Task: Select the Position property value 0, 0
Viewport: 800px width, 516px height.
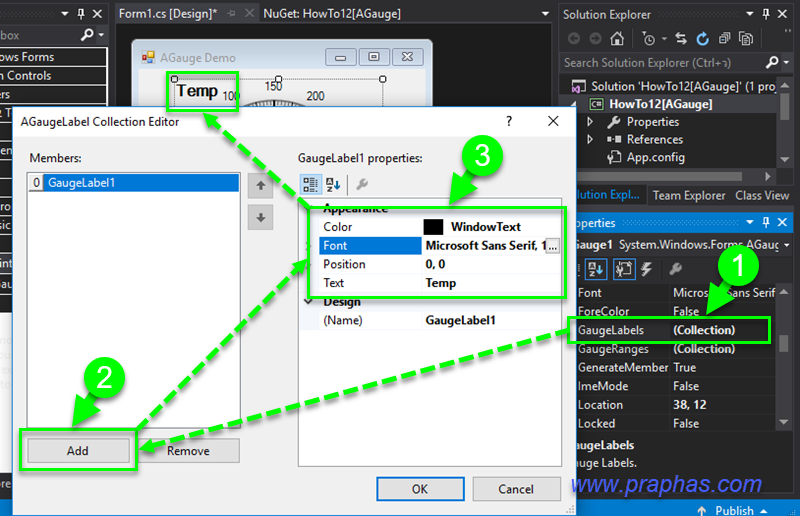Action: [x=435, y=264]
